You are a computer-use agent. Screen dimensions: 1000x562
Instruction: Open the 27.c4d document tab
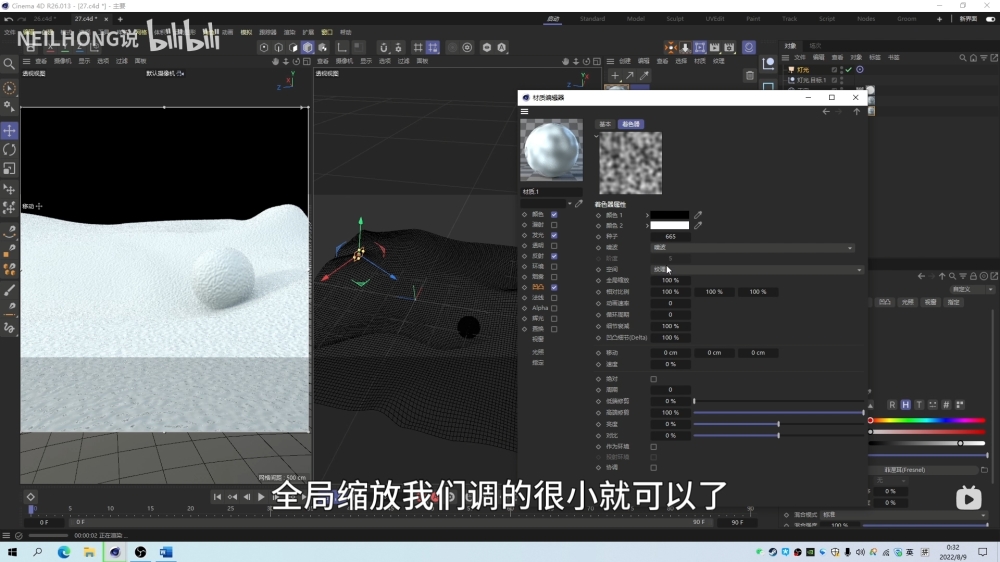pyautogui.click(x=85, y=19)
